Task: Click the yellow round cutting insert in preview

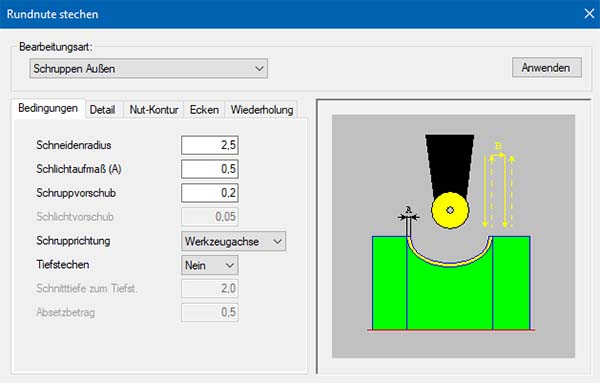Action: [x=450, y=210]
